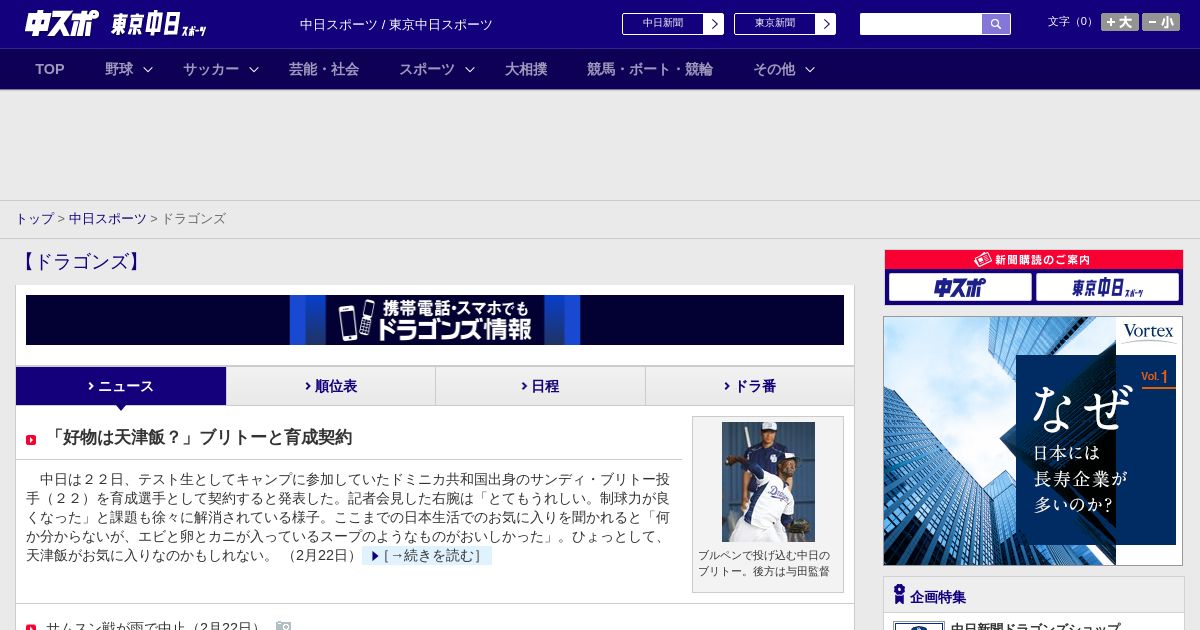Screen dimensions: 1200x630
Task: Expand the 野球 dropdown chevron
Action: (148, 69)
